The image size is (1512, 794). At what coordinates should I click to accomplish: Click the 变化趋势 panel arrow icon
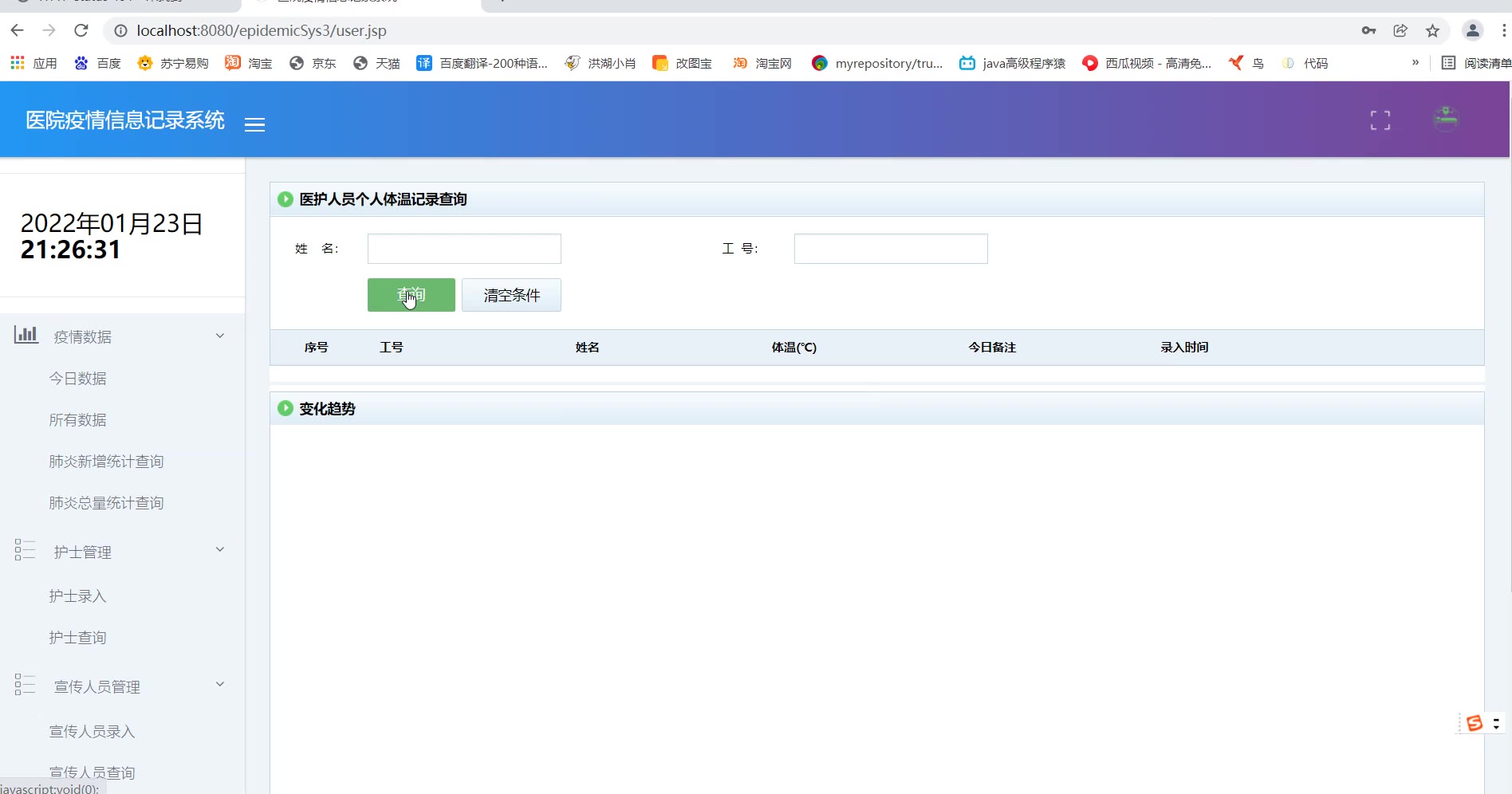(285, 408)
